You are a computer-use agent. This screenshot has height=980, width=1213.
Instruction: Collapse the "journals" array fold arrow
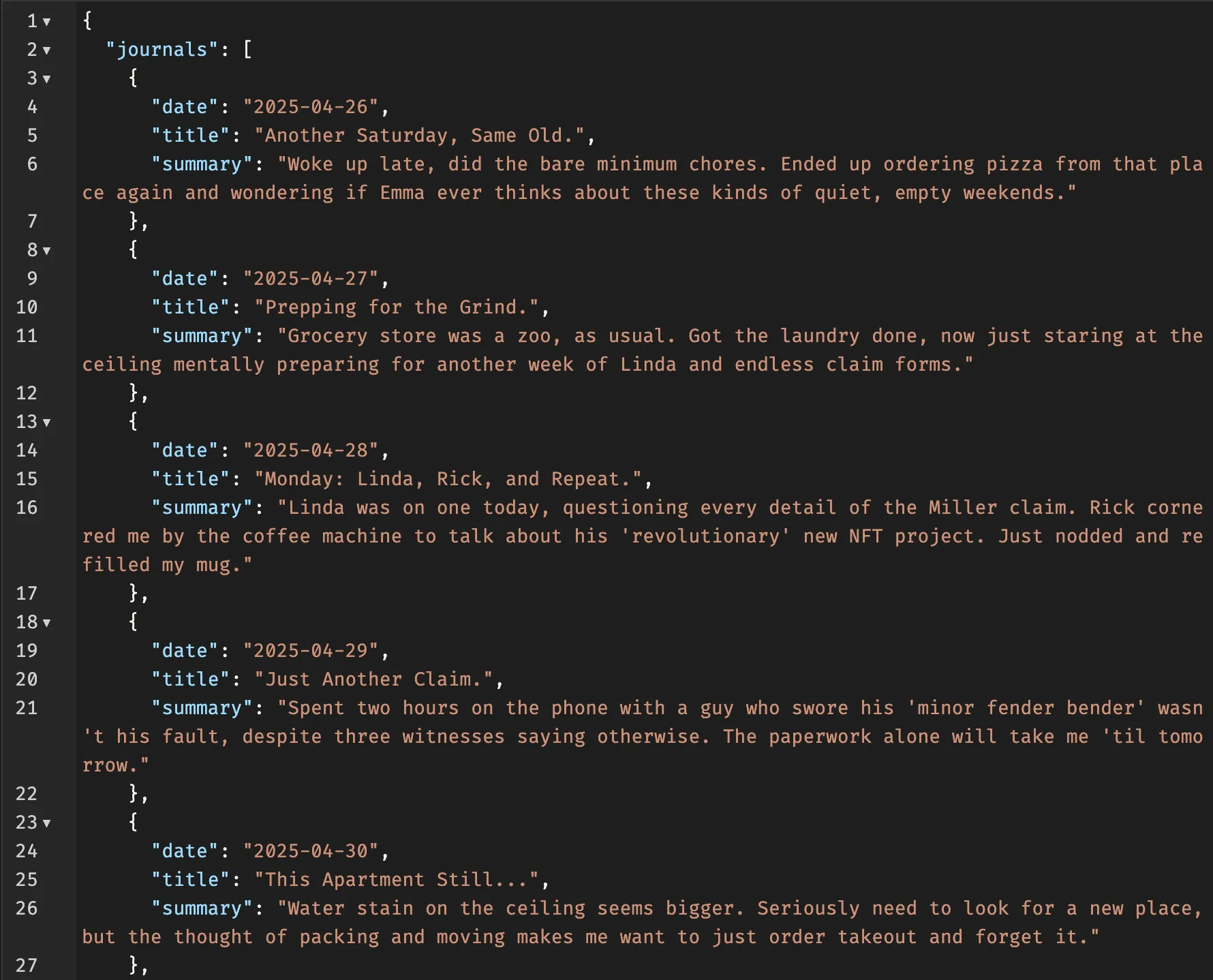click(x=46, y=50)
